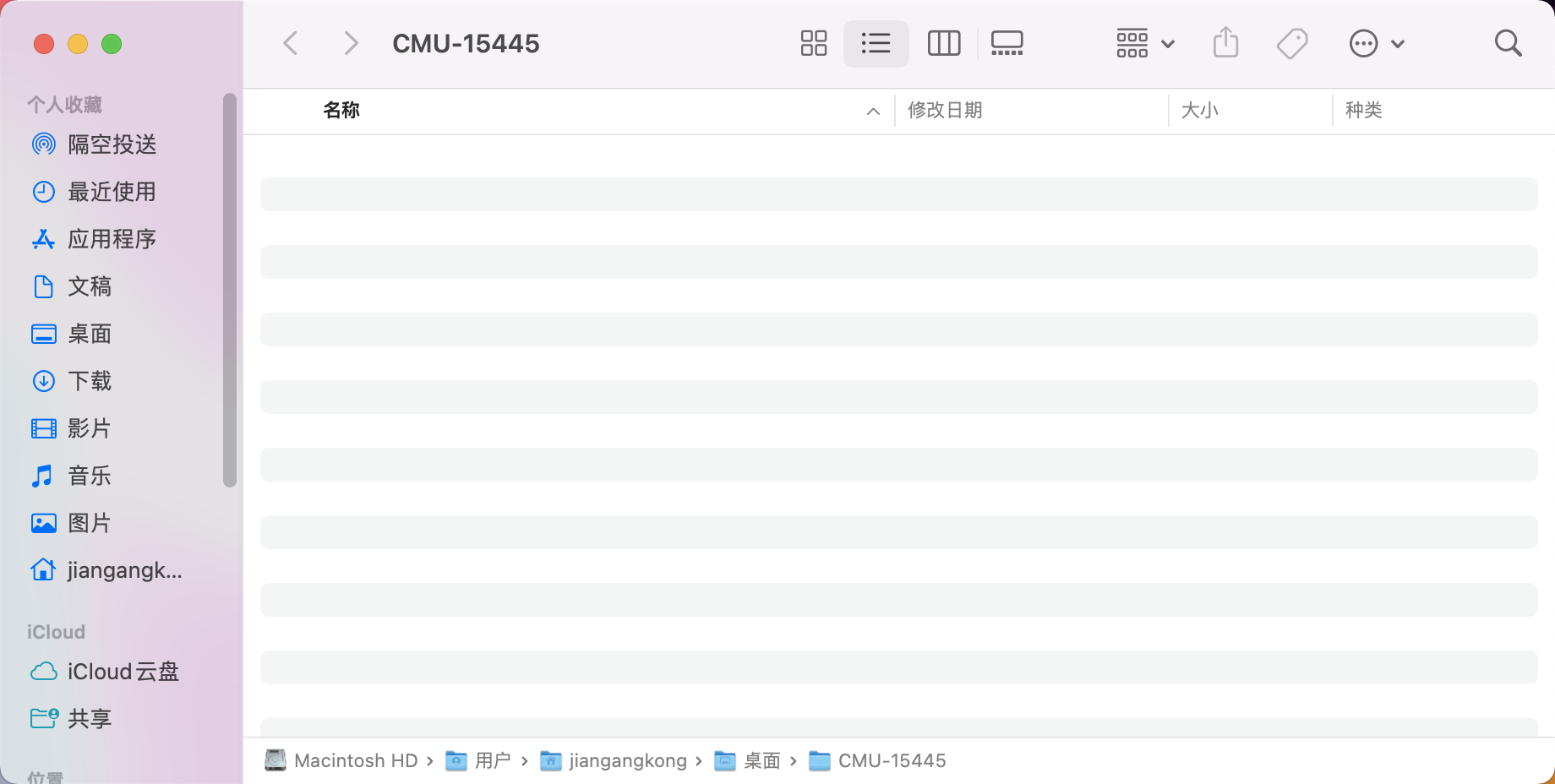Open the more actions ellipsis menu

pos(1377,43)
